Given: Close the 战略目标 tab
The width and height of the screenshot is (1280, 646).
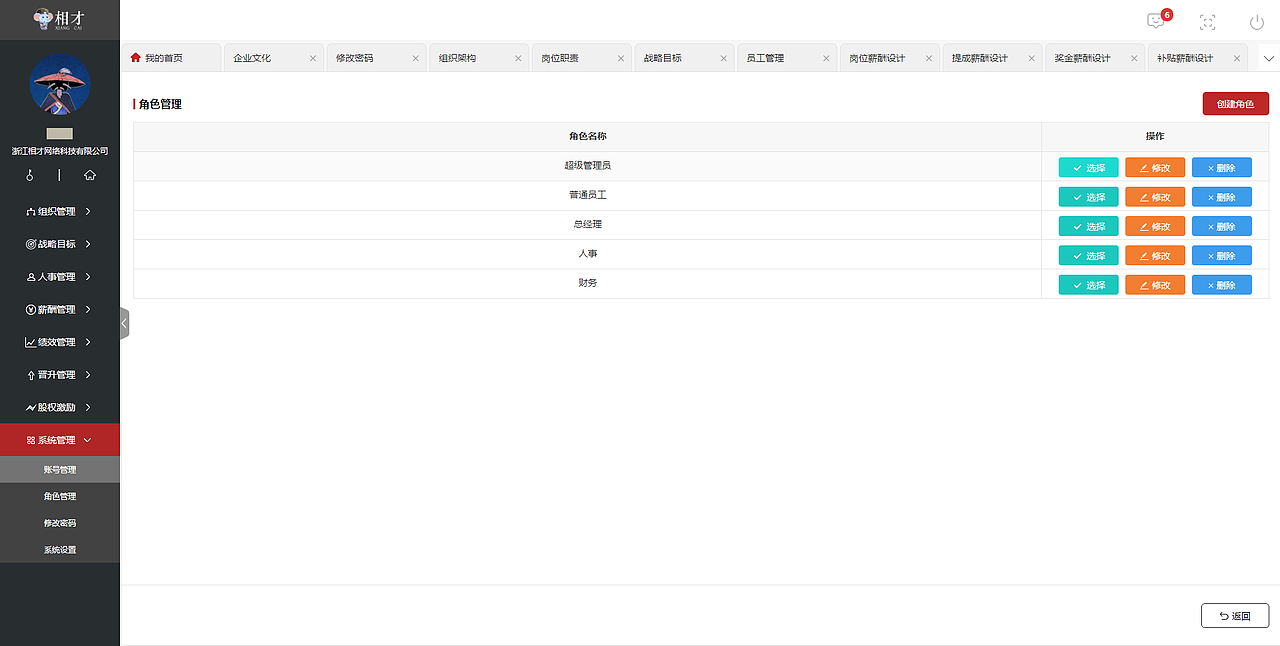Looking at the screenshot, I should click(x=724, y=58).
